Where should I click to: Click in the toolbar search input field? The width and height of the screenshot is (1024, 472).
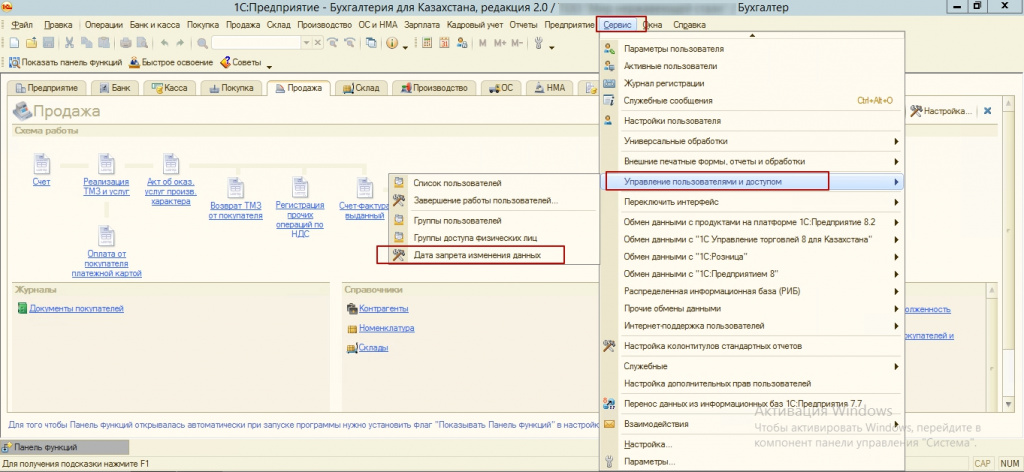[x=256, y=43]
